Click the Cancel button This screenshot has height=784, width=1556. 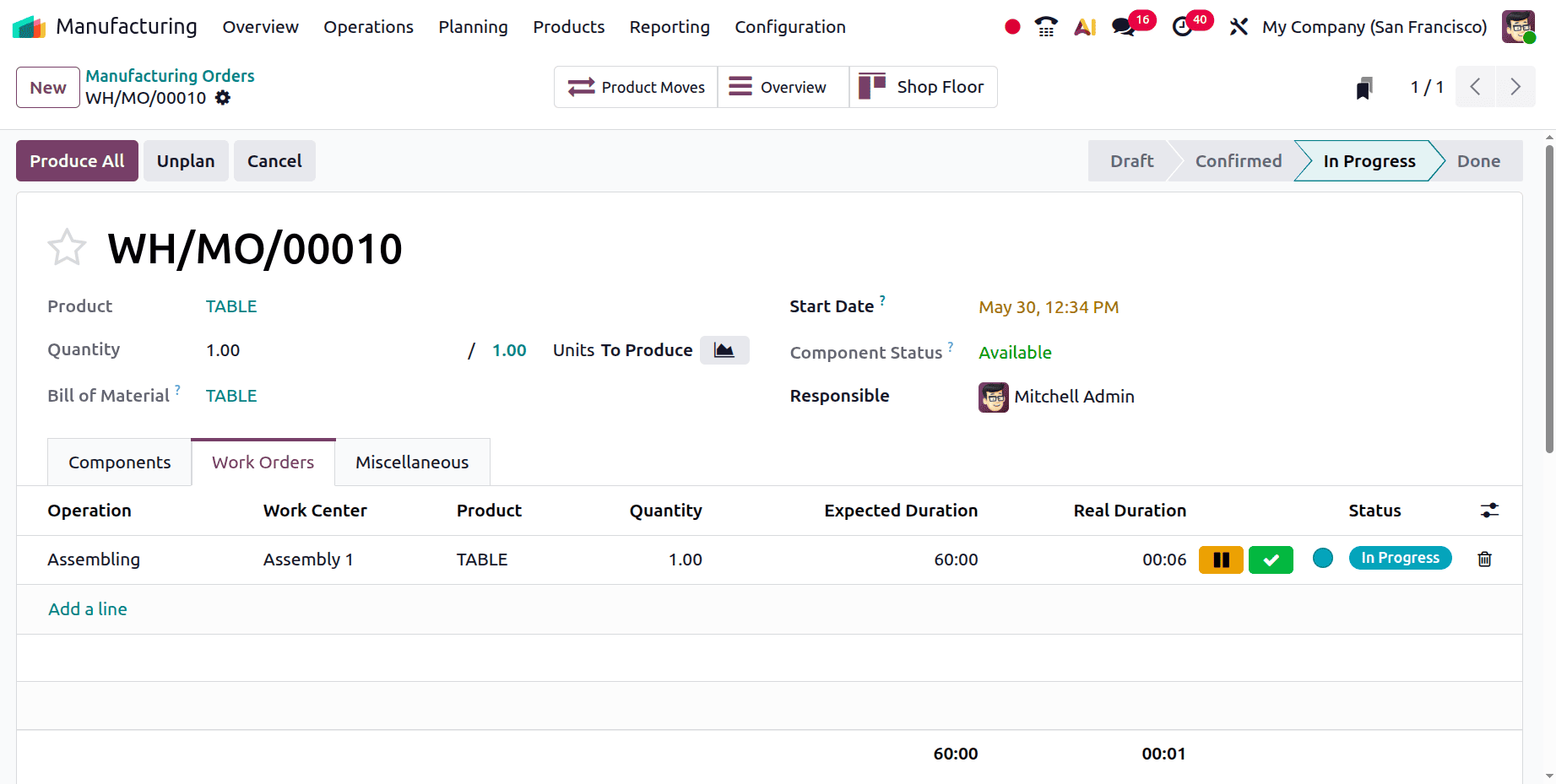click(x=274, y=161)
